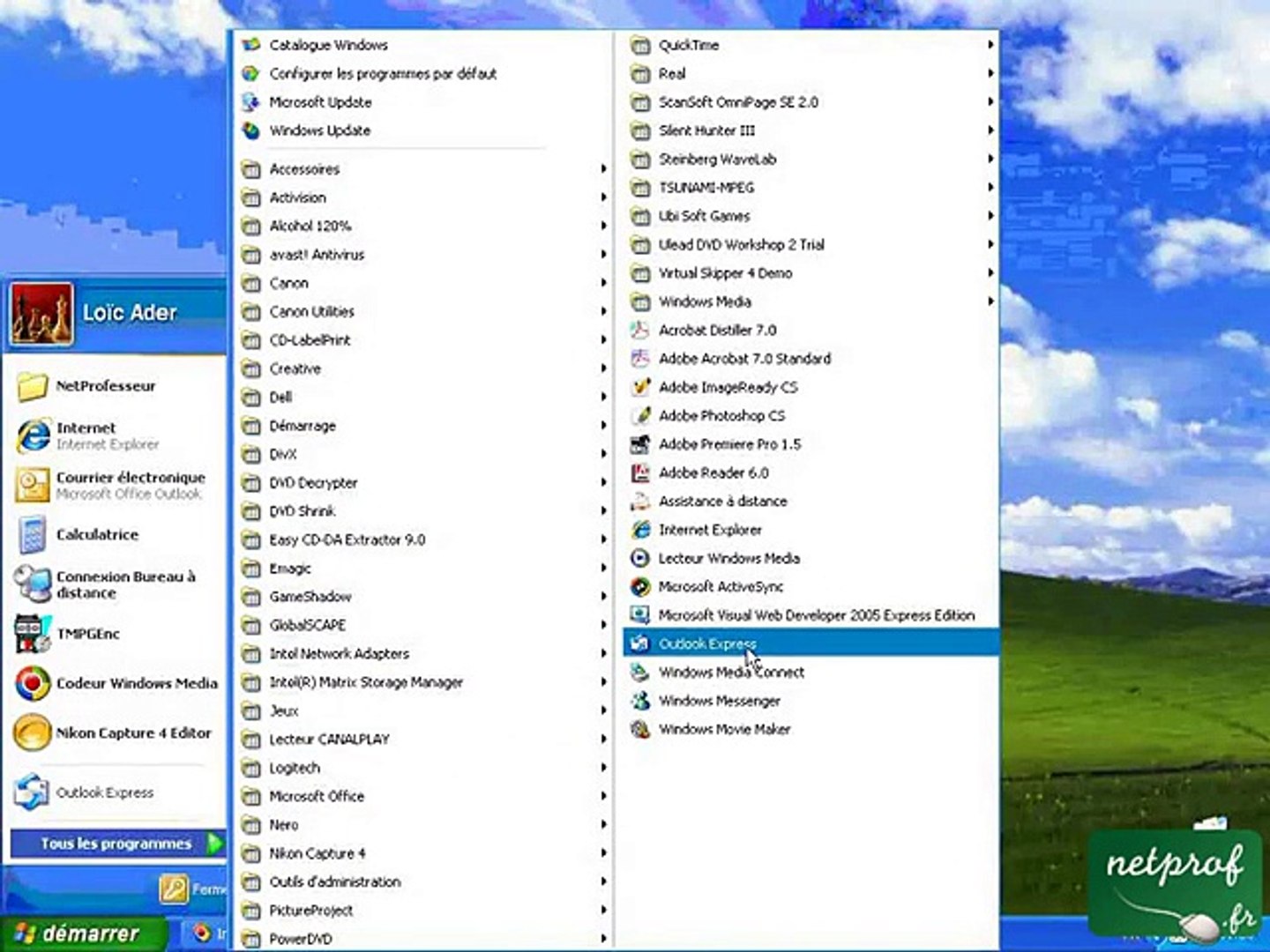
Task: Click the Windows Movie Maker icon
Action: point(640,729)
